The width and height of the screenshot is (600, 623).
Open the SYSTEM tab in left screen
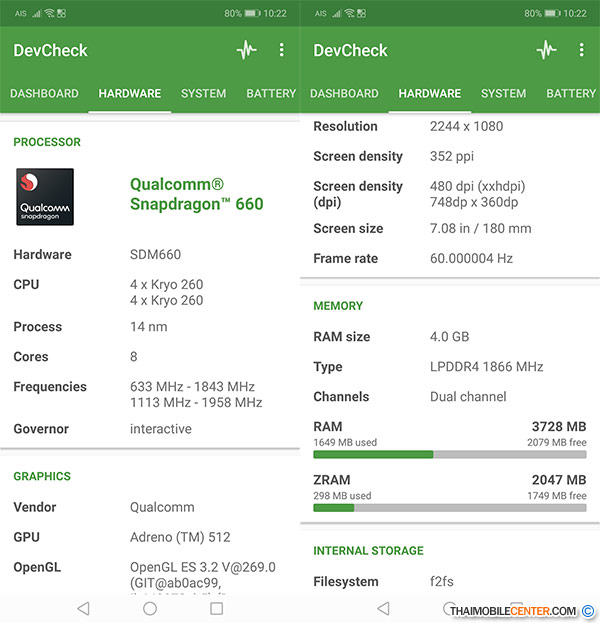coord(203,93)
